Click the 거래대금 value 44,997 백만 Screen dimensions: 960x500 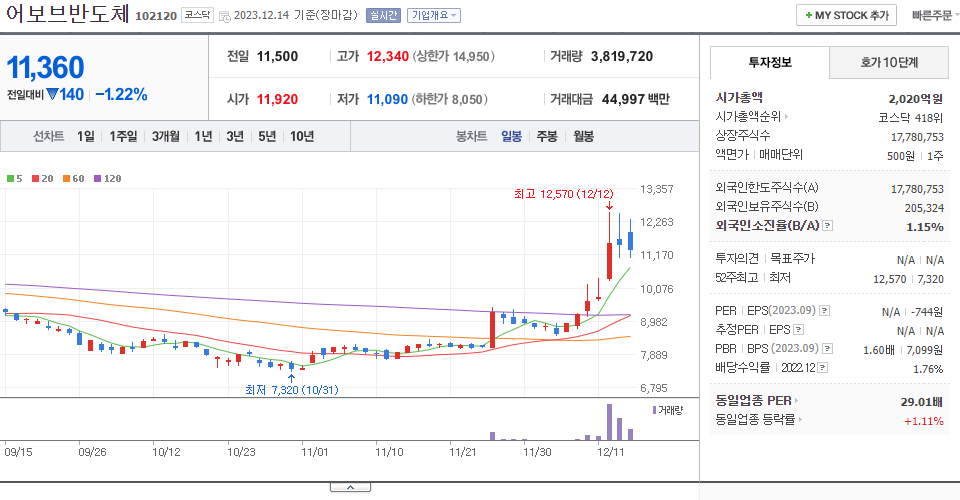click(x=636, y=99)
